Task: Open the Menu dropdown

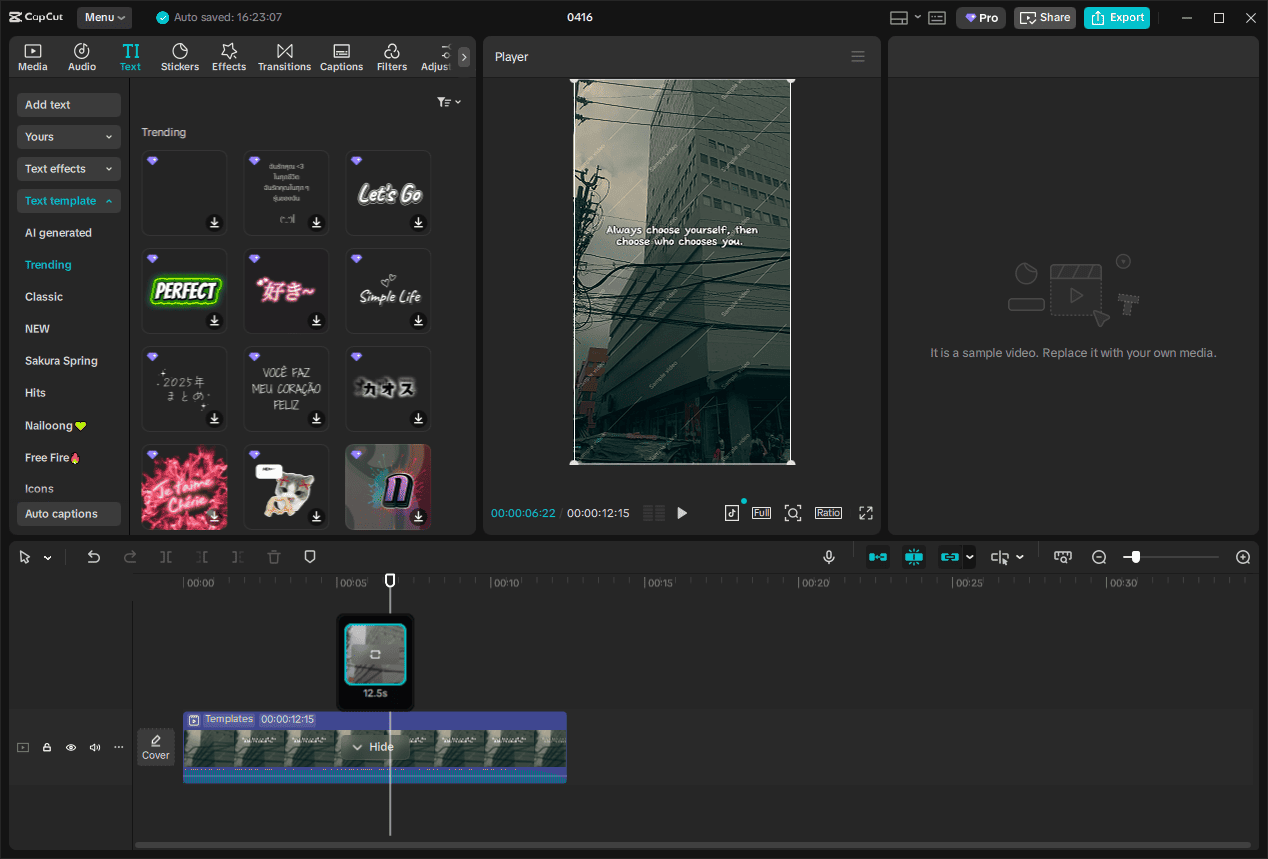Action: click(104, 17)
